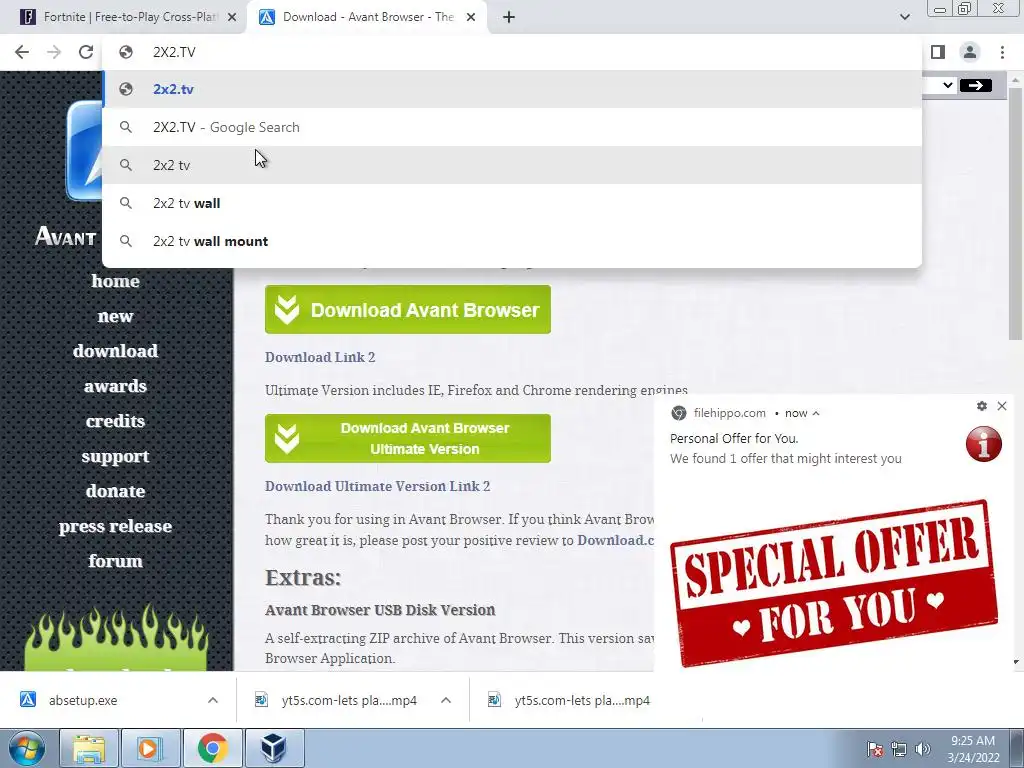The height and width of the screenshot is (768, 1024).
Task: Click the Special Offer For You image
Action: point(834,583)
